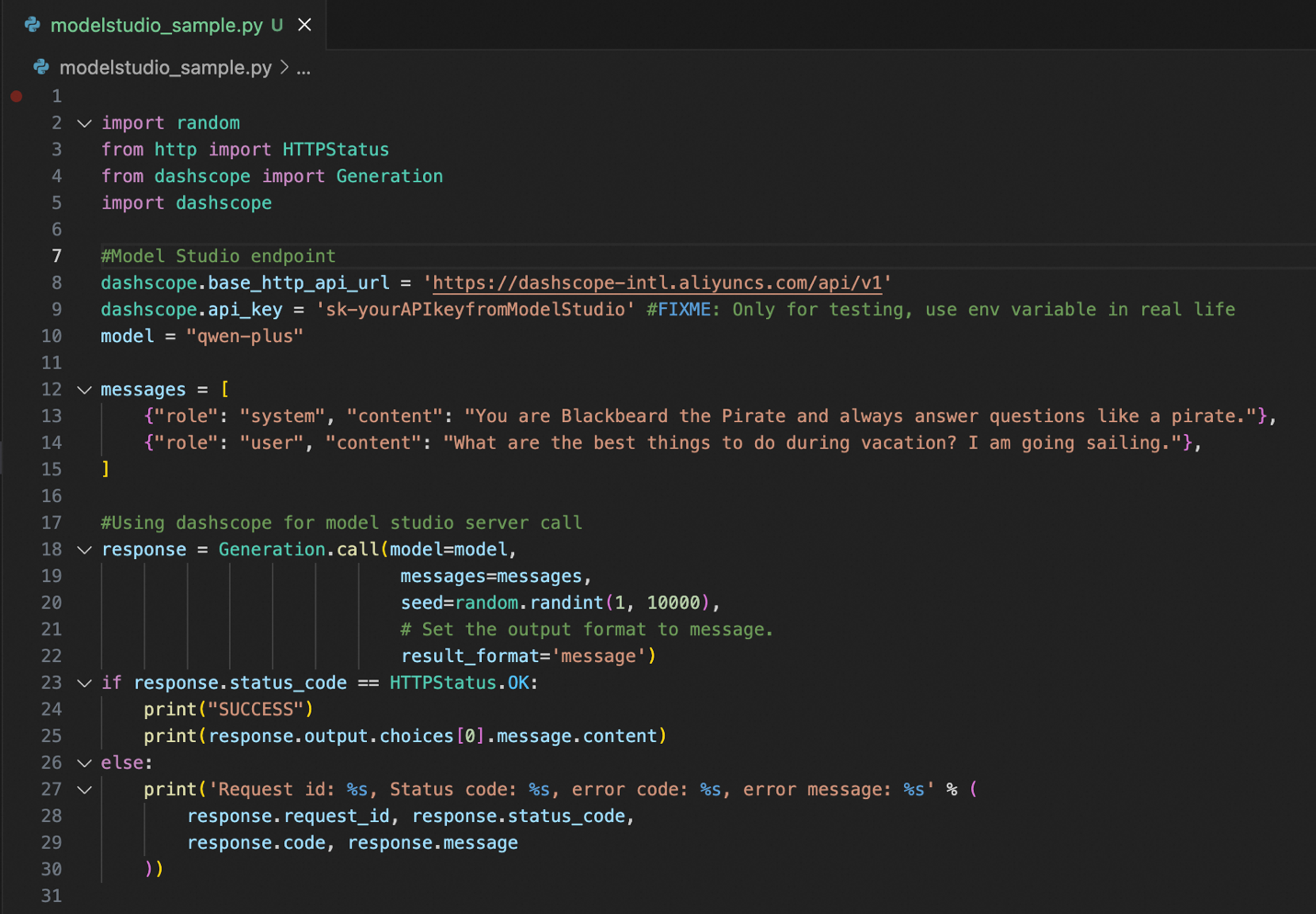
Task: Click the 'Request id: %s' format string
Action: 571,789
